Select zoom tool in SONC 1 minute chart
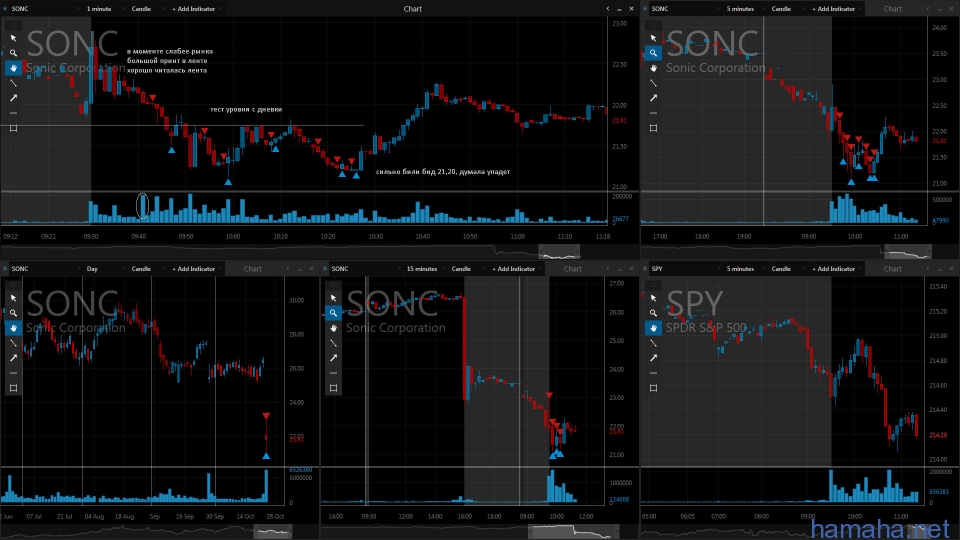The image size is (960, 540). tap(13, 53)
